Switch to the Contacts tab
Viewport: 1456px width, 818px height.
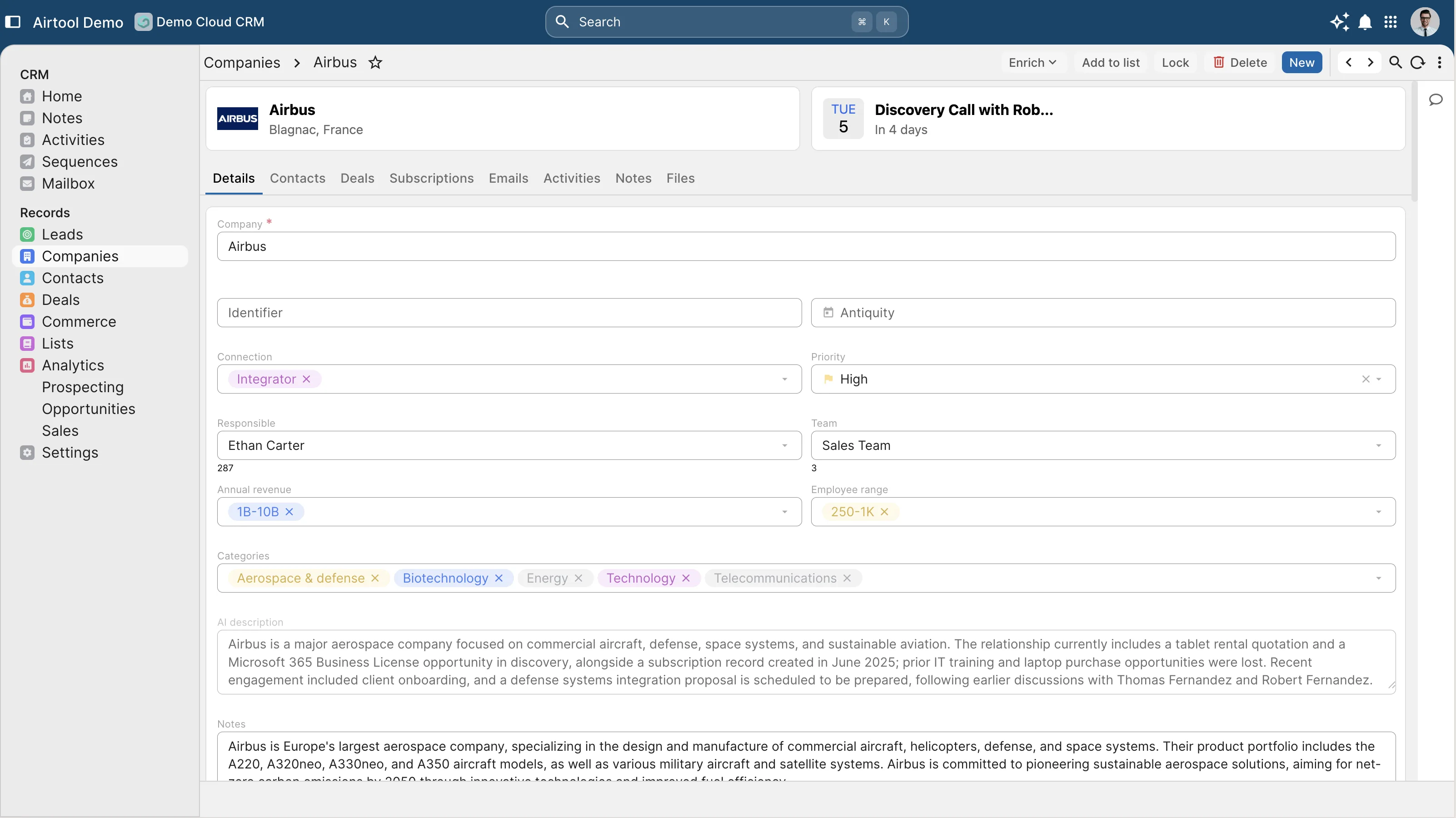297,178
